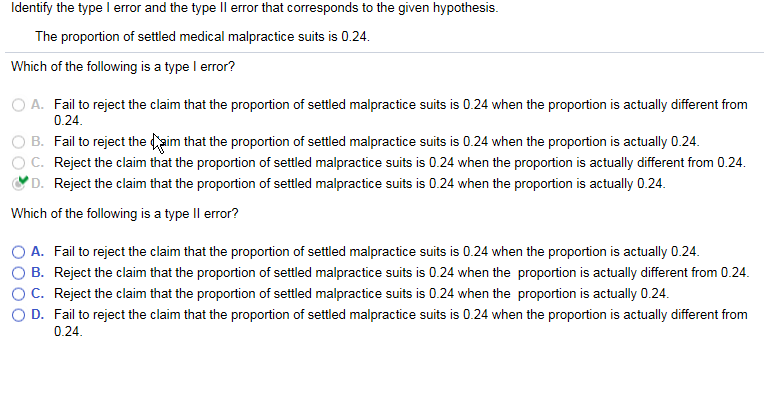The width and height of the screenshot is (764, 394).
Task: Click the blue letter D label for type II
Action: pyautogui.click(x=38, y=315)
